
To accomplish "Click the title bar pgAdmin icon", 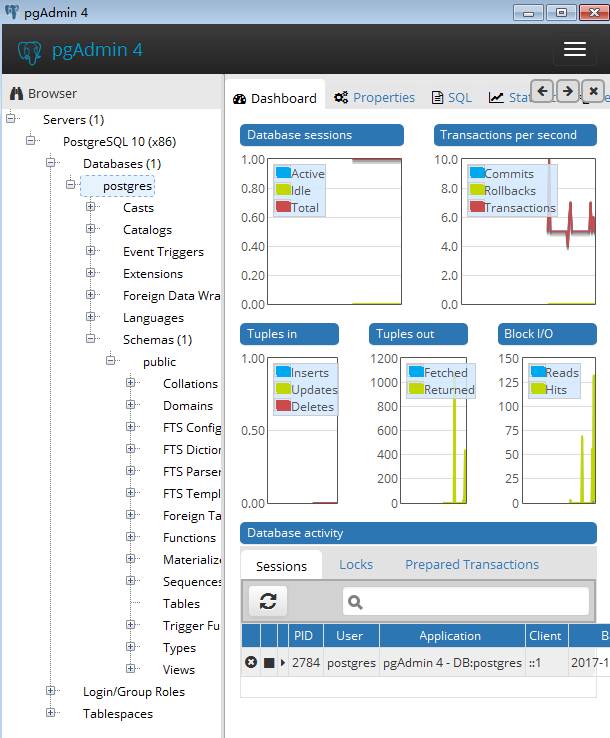I will tap(12, 12).
